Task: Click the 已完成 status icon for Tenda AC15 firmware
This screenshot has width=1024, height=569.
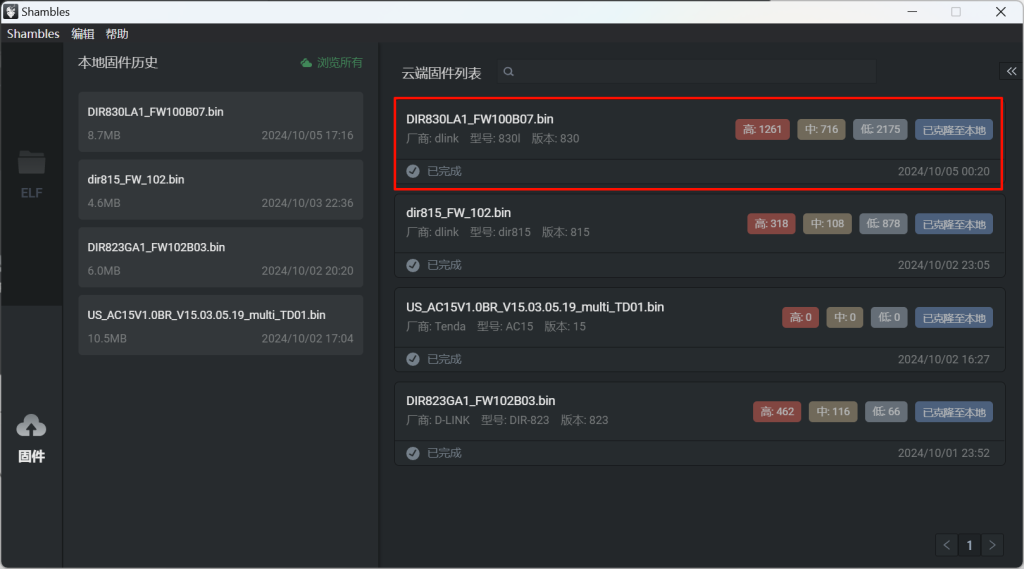Action: click(x=413, y=359)
